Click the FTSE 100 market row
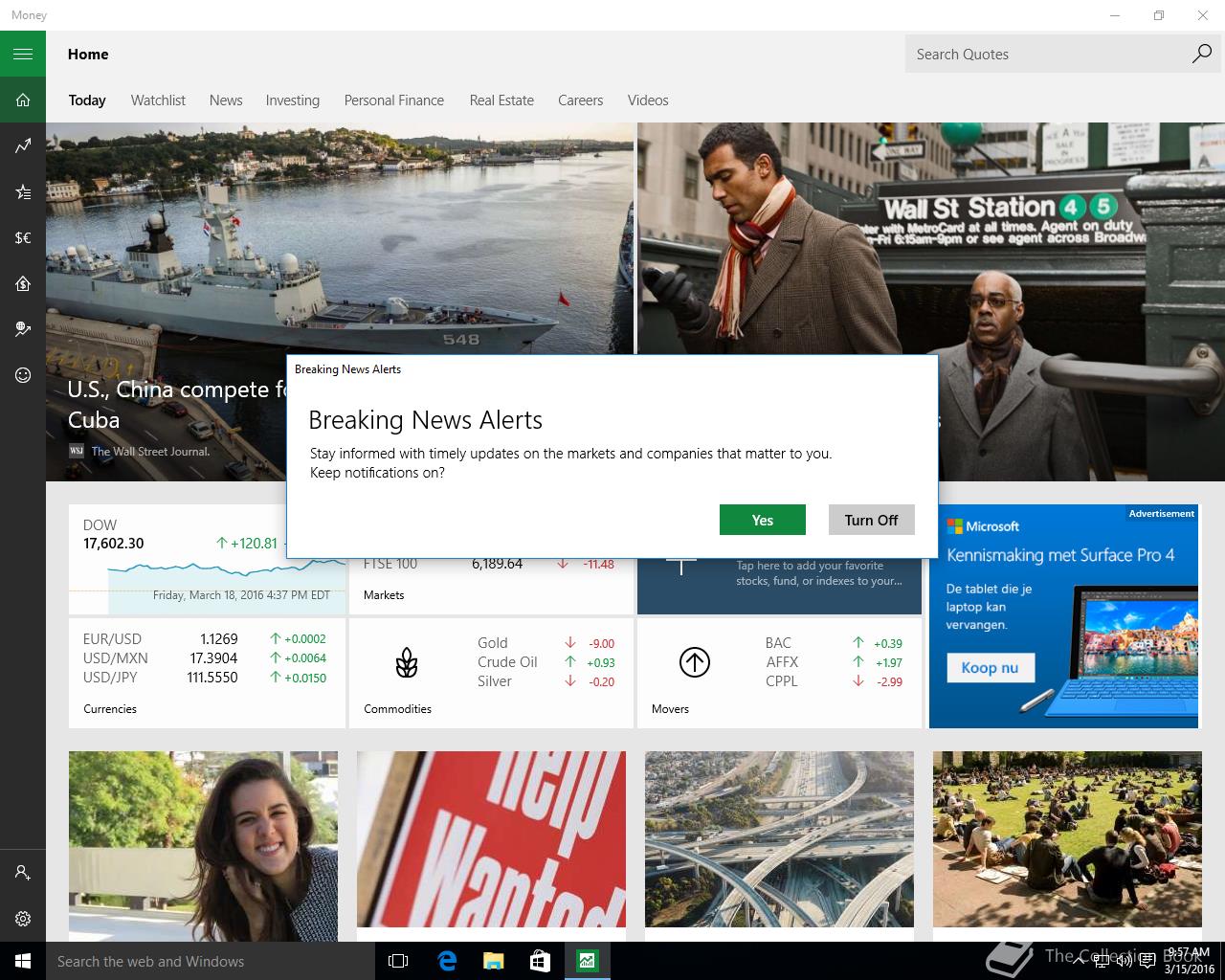 [x=489, y=565]
